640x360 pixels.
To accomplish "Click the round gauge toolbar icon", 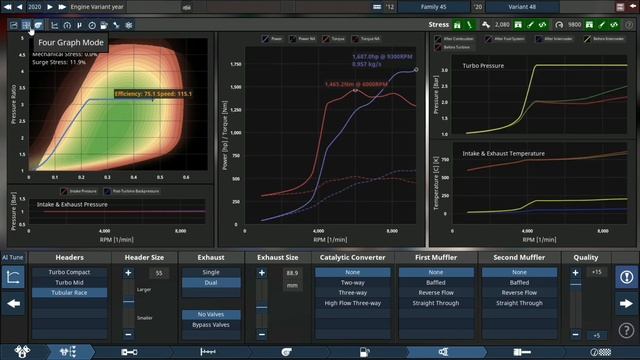I will point(67,25).
